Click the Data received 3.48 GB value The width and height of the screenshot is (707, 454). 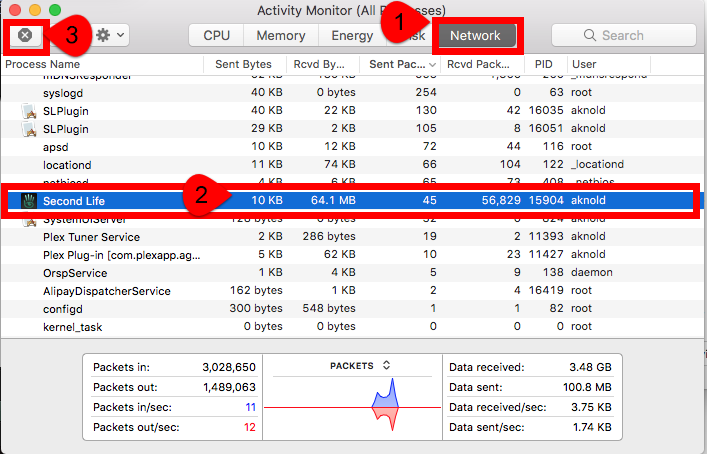click(x=590, y=367)
